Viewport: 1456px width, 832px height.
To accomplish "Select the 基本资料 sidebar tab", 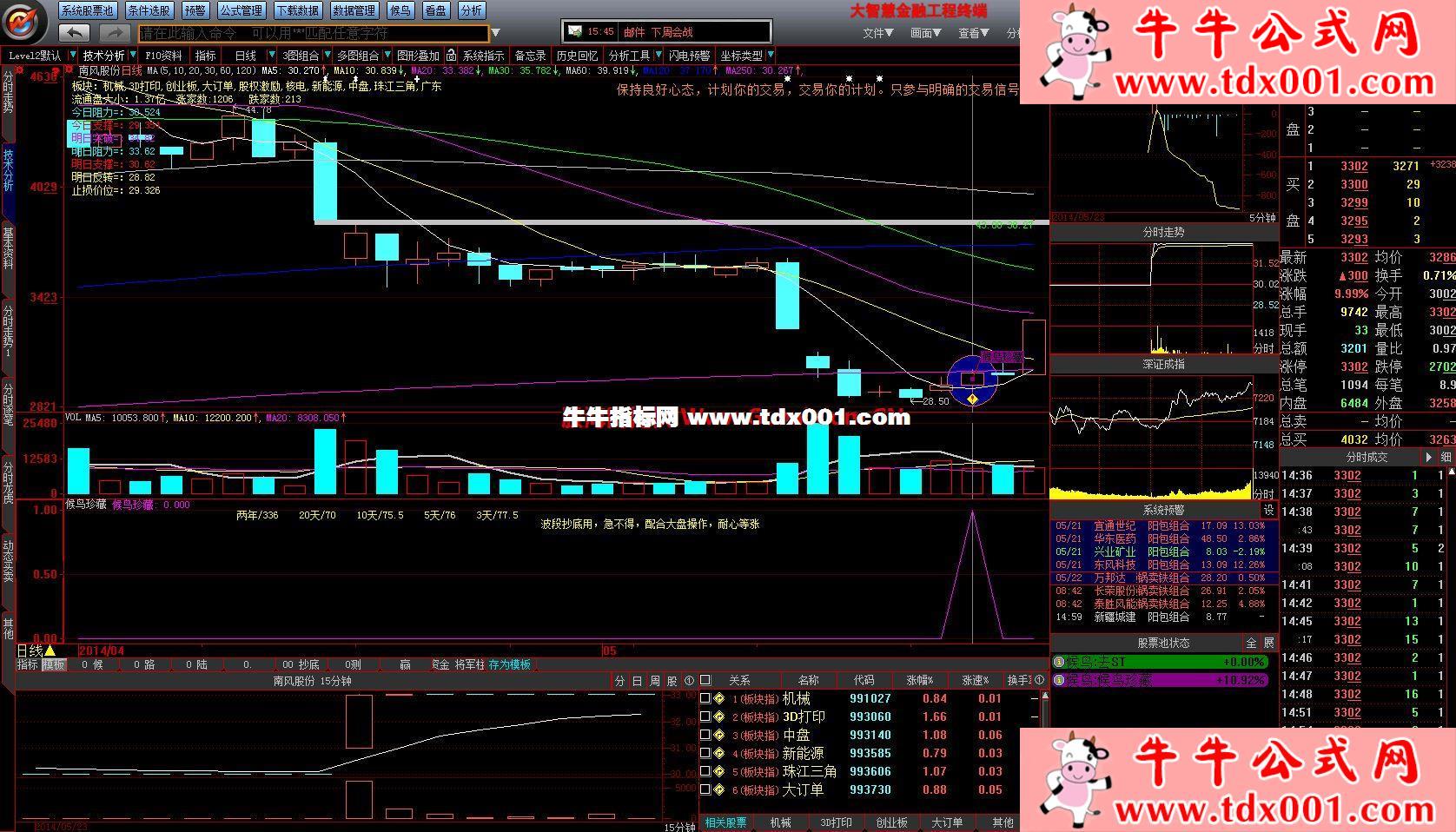I will [8, 248].
